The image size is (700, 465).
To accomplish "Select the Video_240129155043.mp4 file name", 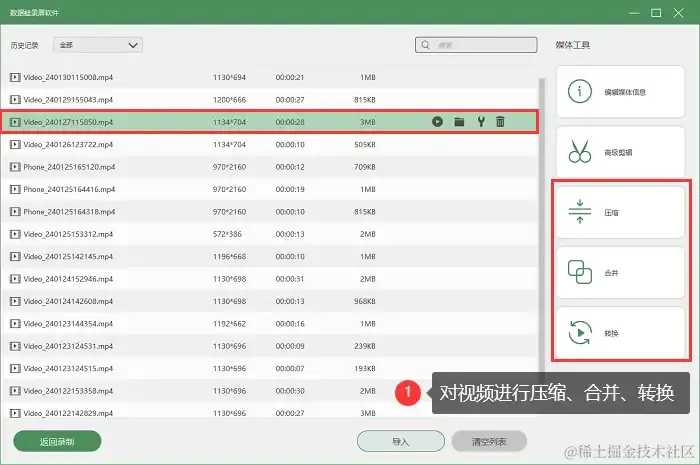I will 68,100.
